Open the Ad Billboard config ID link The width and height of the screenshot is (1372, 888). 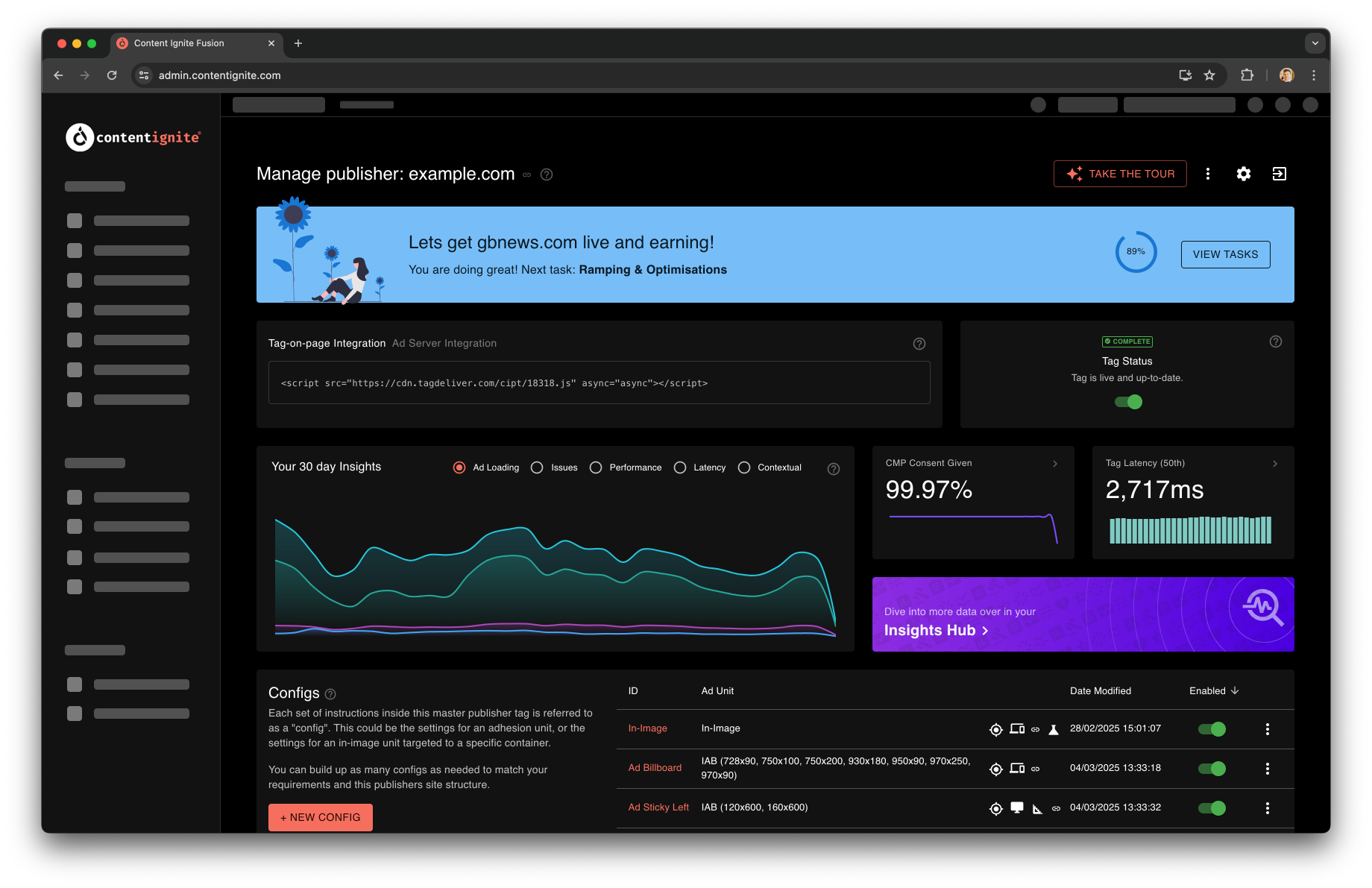pos(655,768)
